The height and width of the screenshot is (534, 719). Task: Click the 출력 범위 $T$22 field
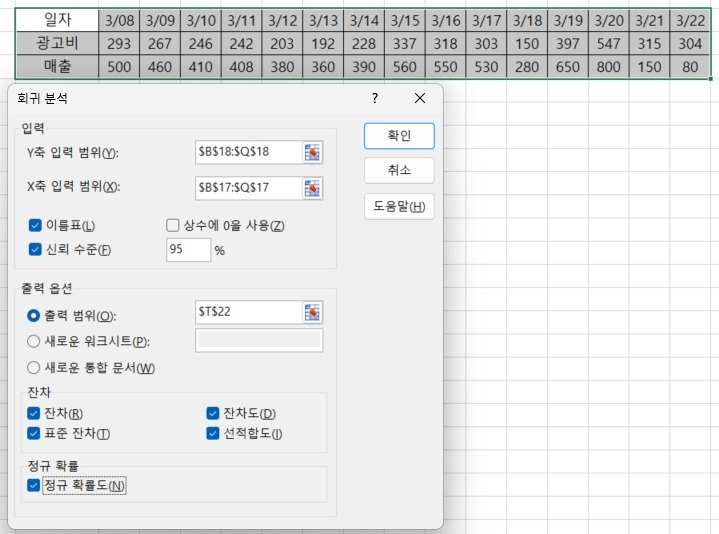click(249, 312)
